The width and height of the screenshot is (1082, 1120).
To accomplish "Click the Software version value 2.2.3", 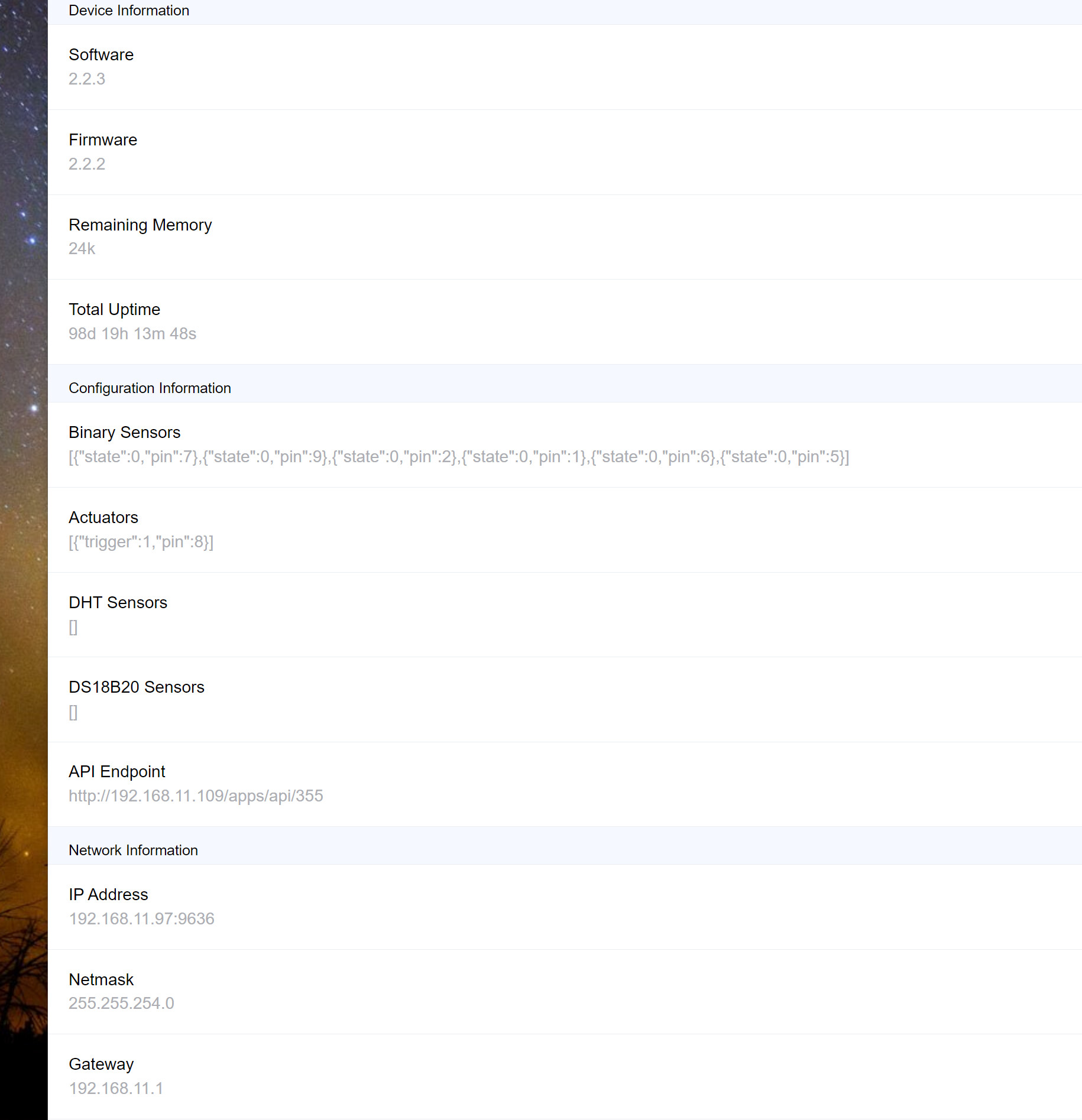I will click(86, 79).
